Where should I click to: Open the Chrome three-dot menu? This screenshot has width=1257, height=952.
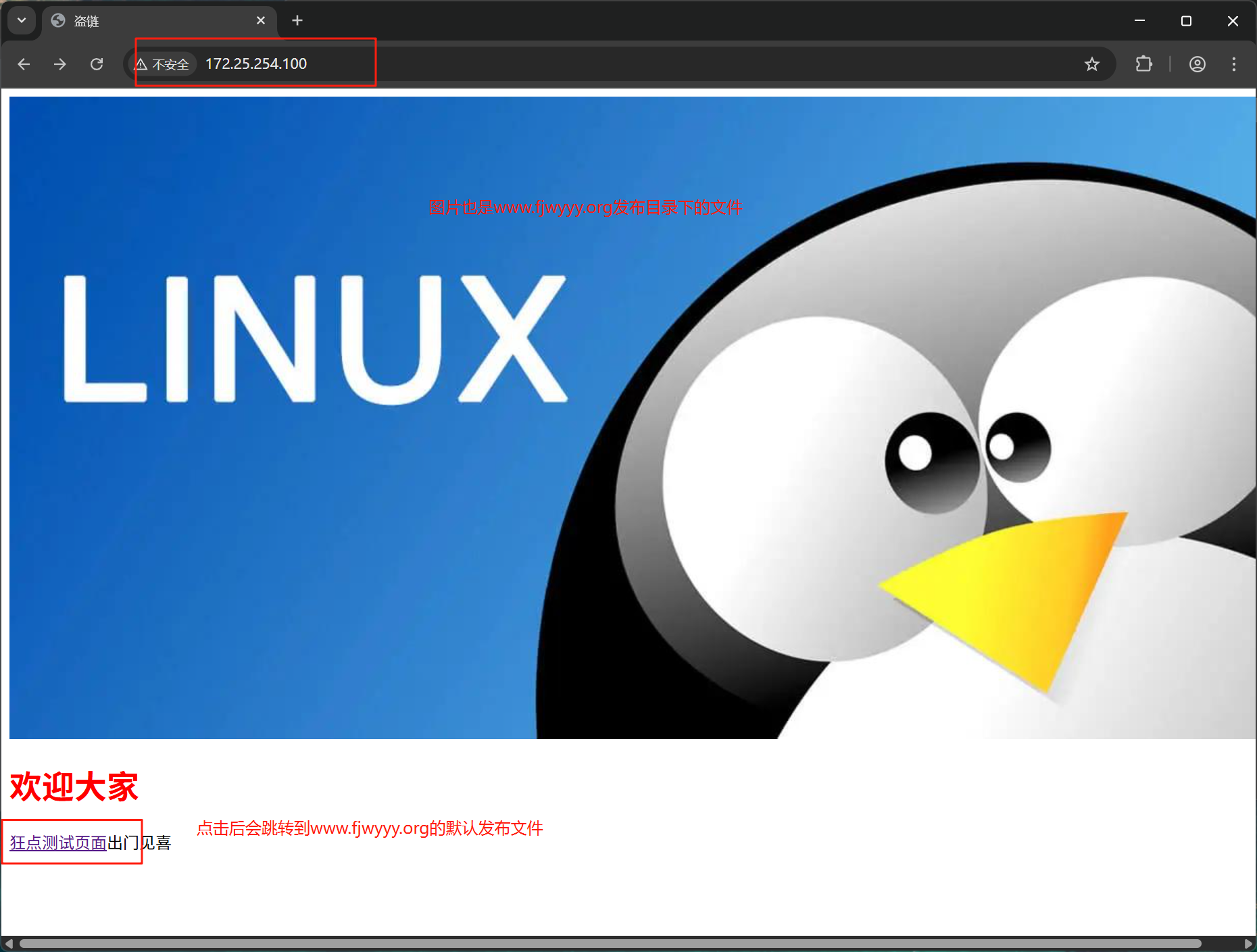click(1233, 64)
